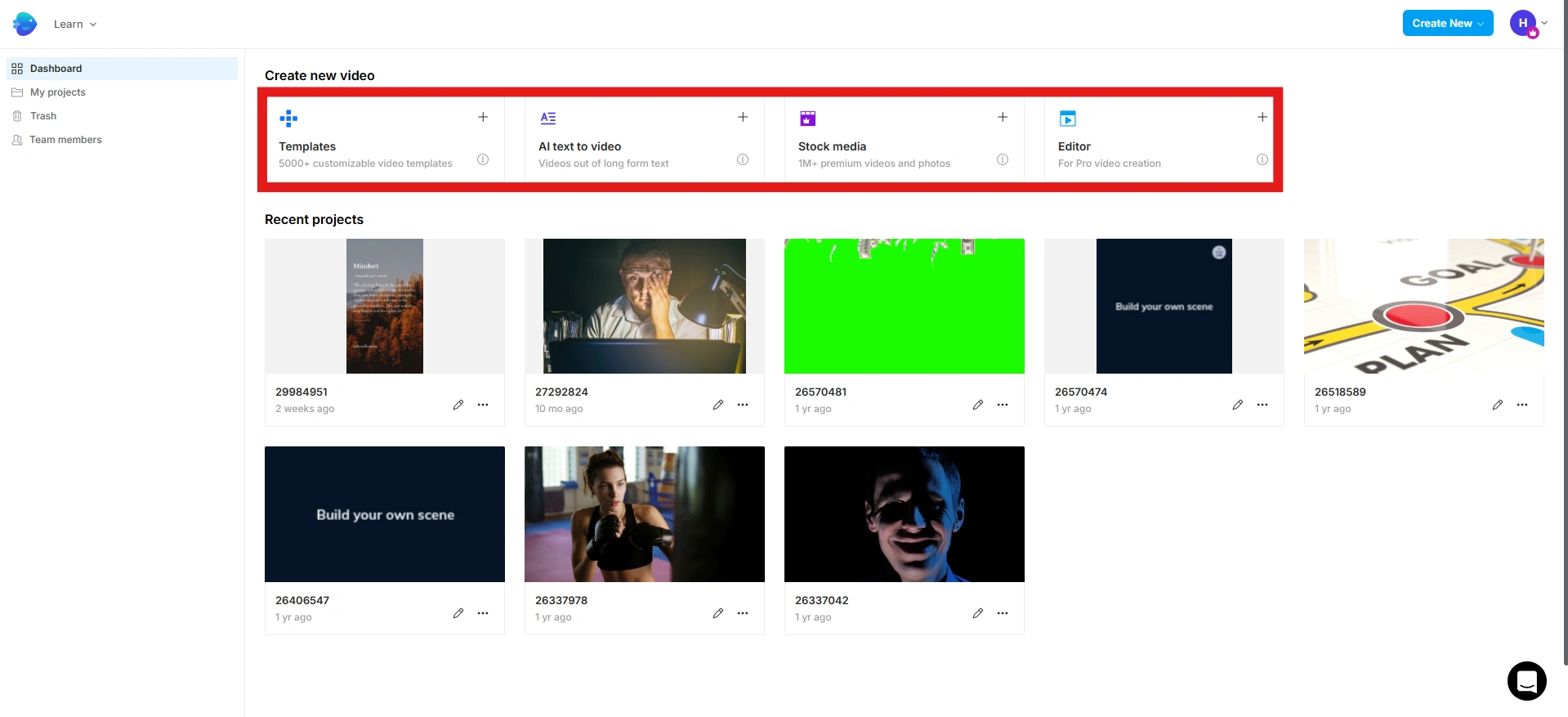Rename project 26406547 with pencil icon
1568x717 pixels.
[458, 613]
